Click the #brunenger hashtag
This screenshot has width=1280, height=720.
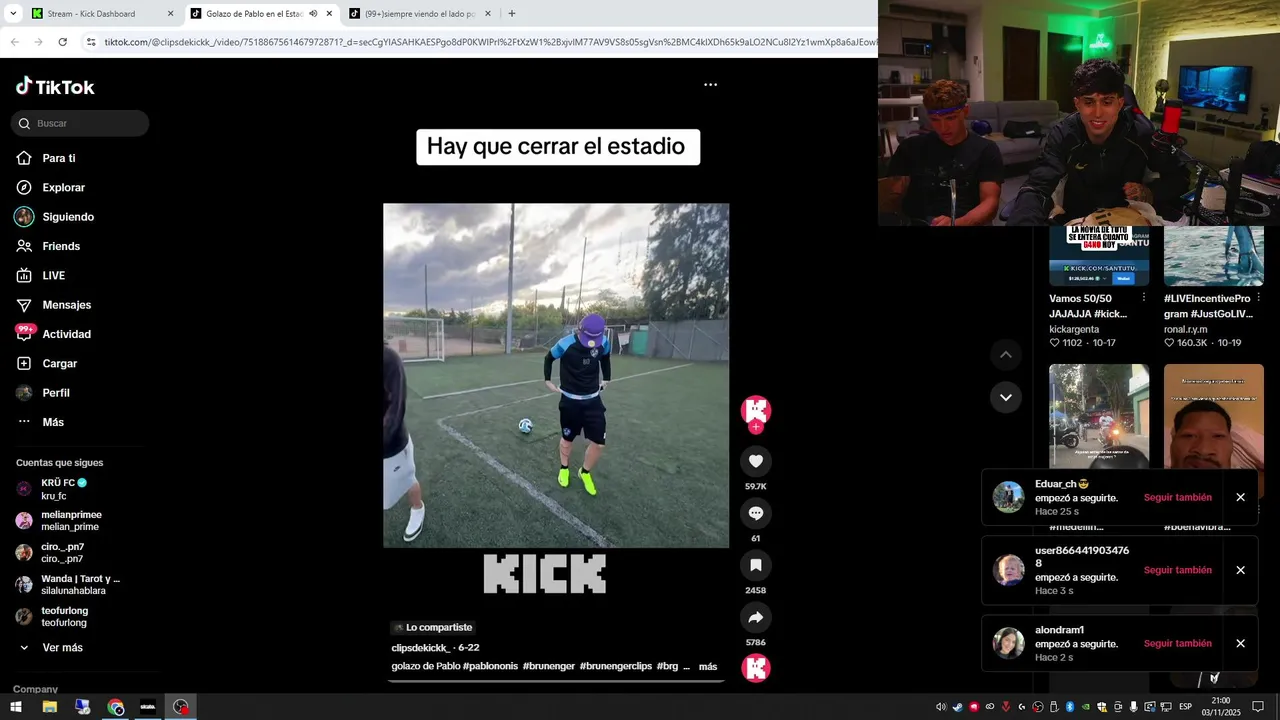[x=549, y=666]
